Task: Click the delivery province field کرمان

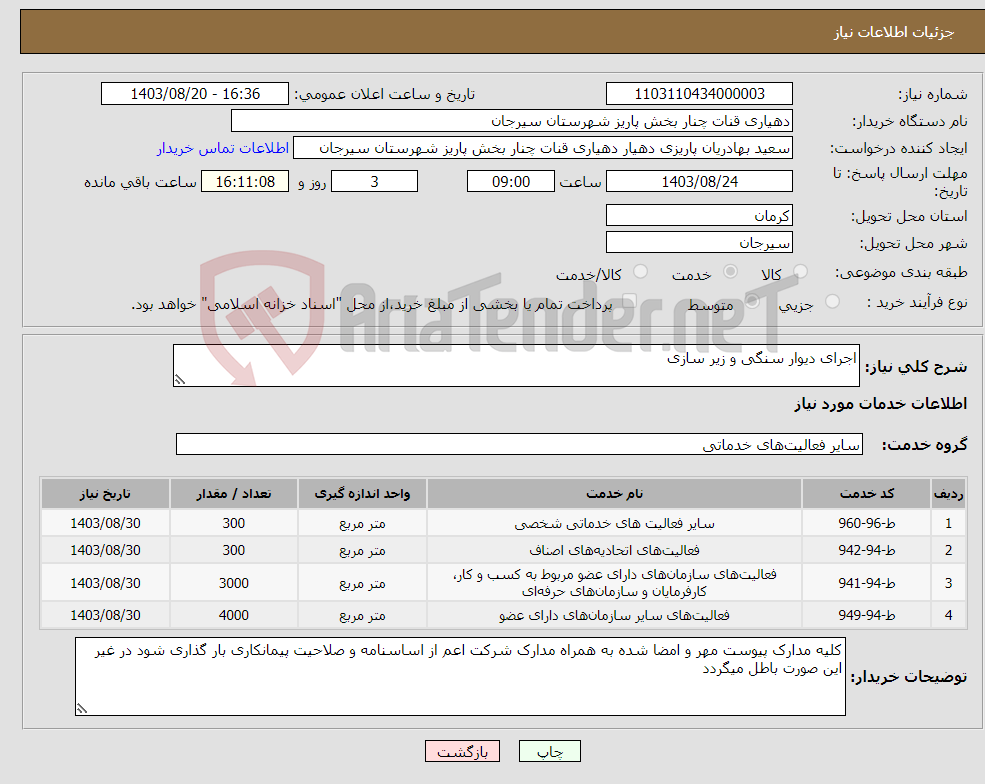Action: [x=699, y=215]
